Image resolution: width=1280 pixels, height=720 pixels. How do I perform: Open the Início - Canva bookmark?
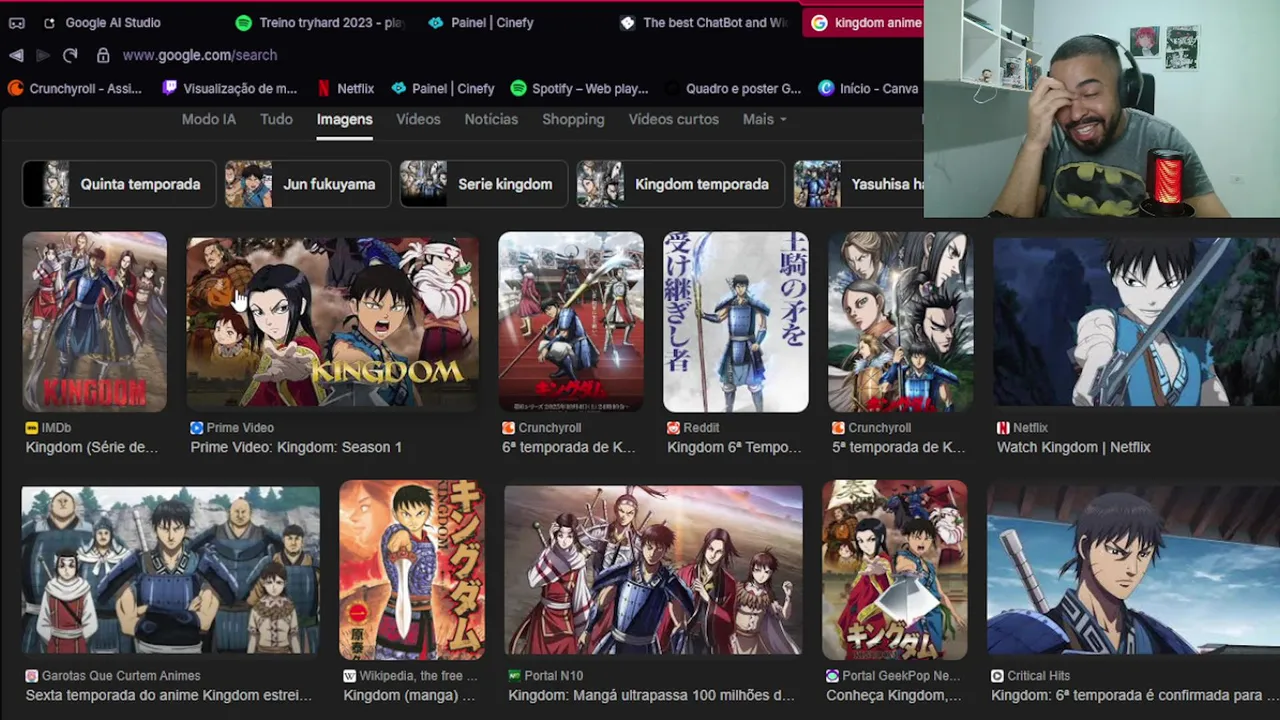click(x=868, y=88)
